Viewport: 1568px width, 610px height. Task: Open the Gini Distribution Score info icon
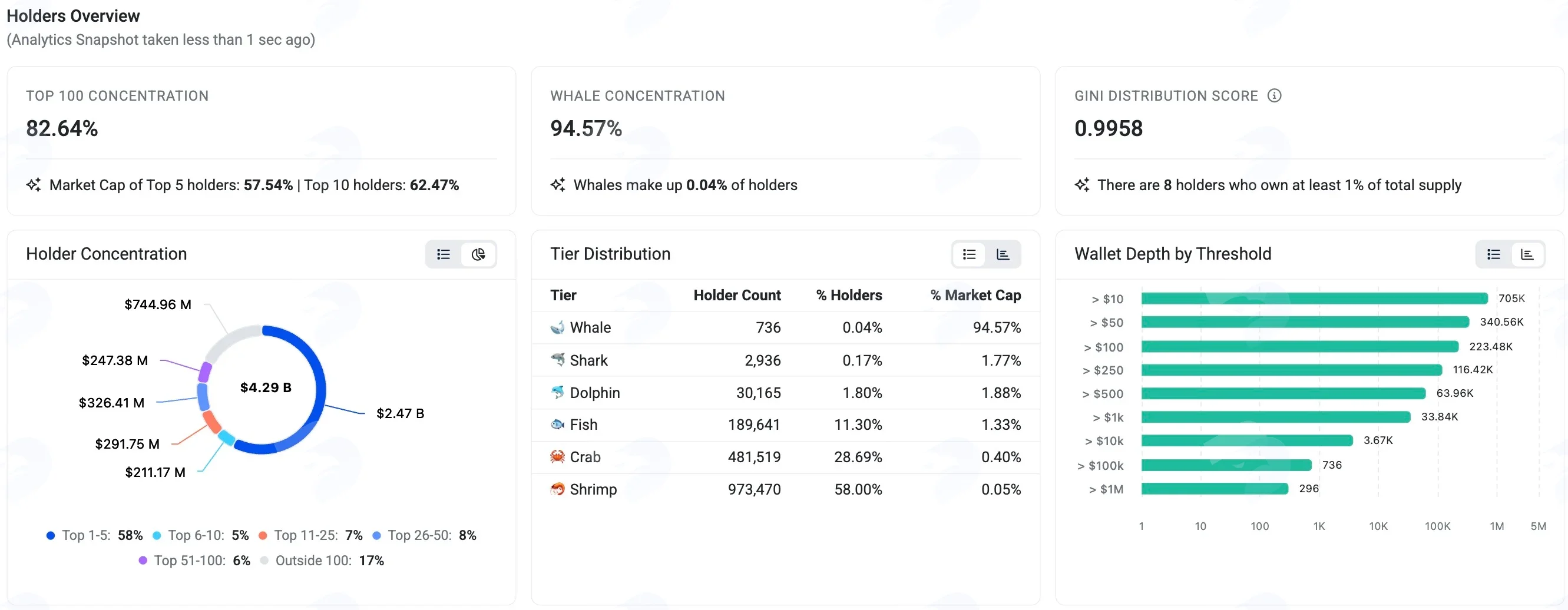(1274, 95)
